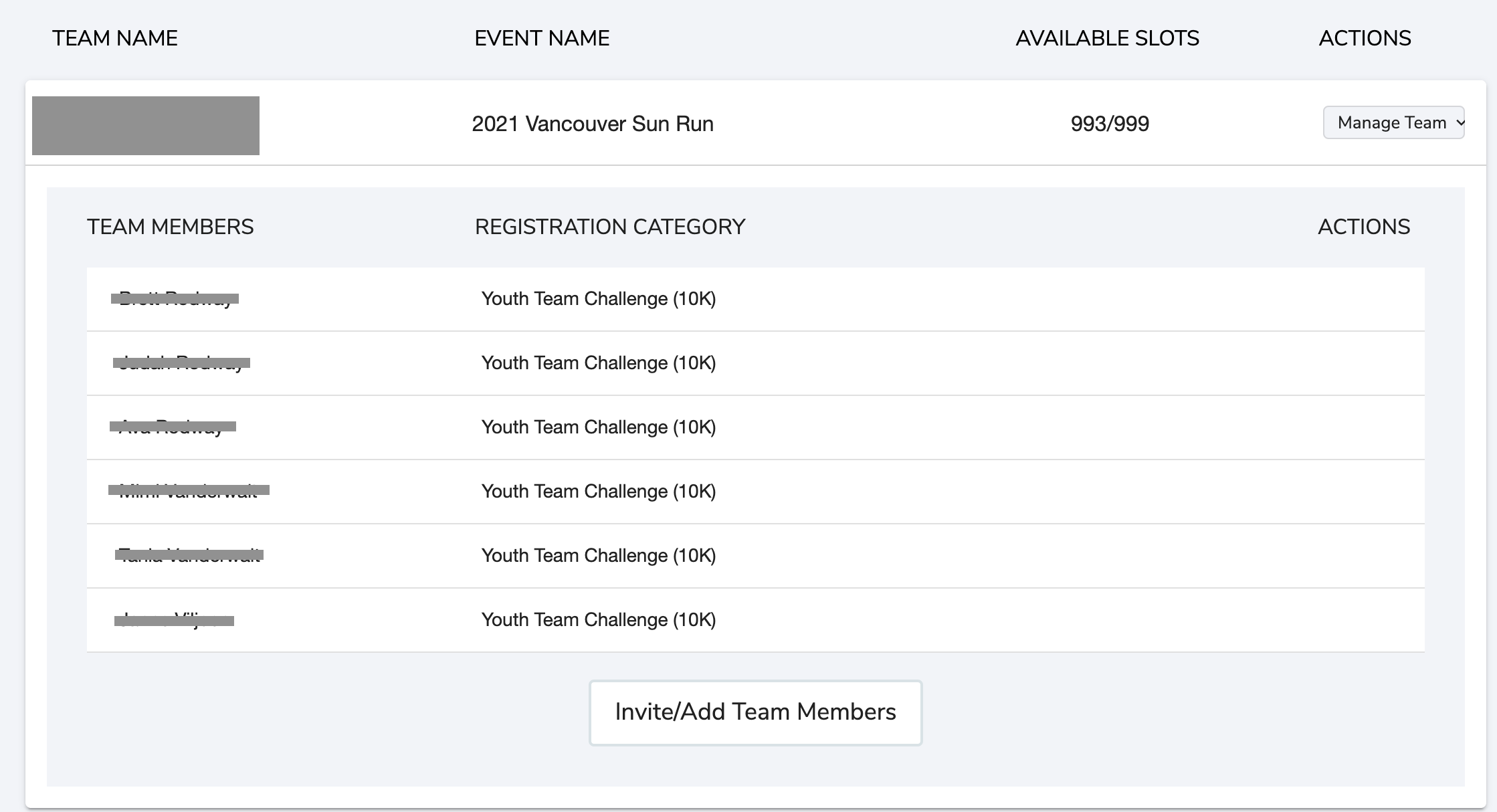Viewport: 1497px width, 812px height.
Task: Select the first team member's redacted name
Action: (175, 298)
